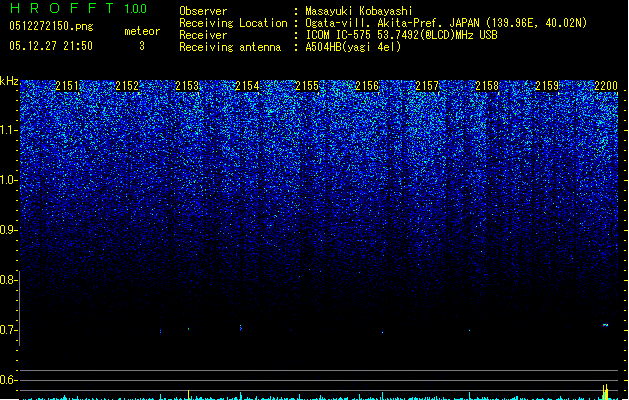The width and height of the screenshot is (629, 400).
Task: Click the kHz axis unit label
Action: (x=9, y=81)
